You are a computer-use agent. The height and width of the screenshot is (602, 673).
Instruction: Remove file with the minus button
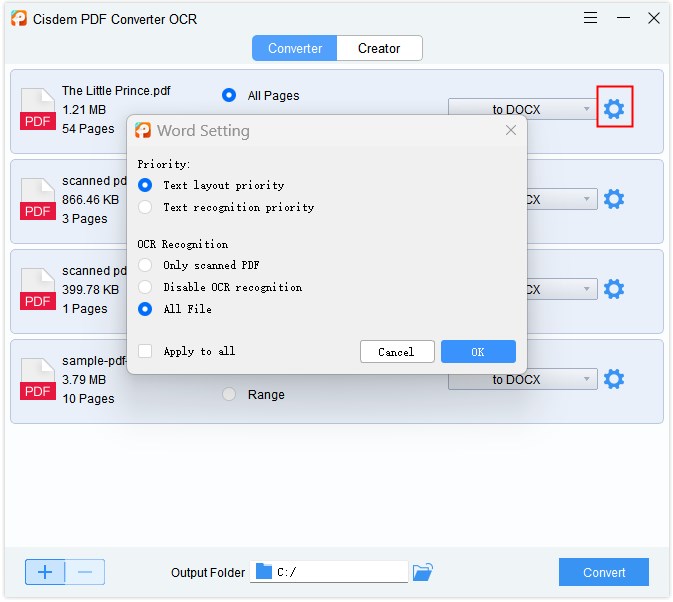(x=85, y=572)
